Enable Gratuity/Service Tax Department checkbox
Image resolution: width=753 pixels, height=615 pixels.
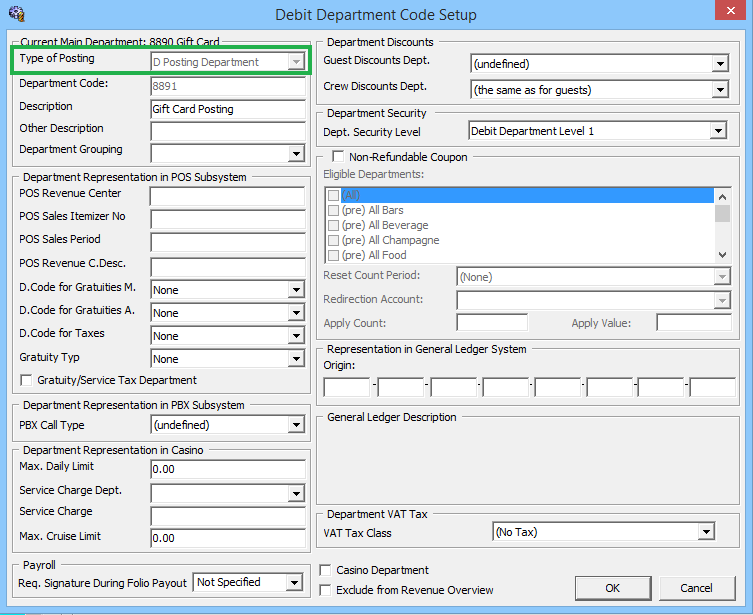pos(26,380)
